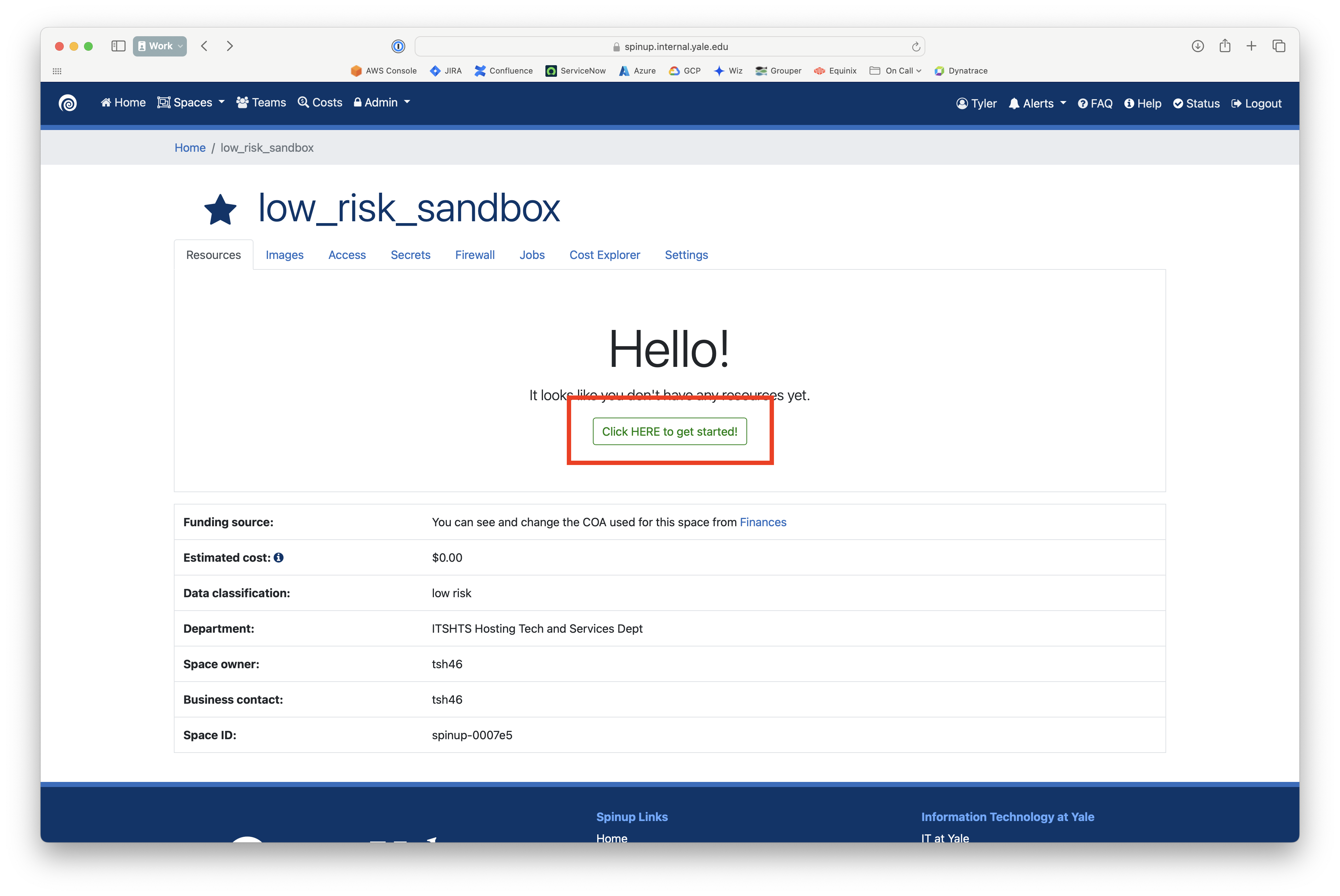Open the Confluence bookmark
The height and width of the screenshot is (896, 1340).
[503, 71]
